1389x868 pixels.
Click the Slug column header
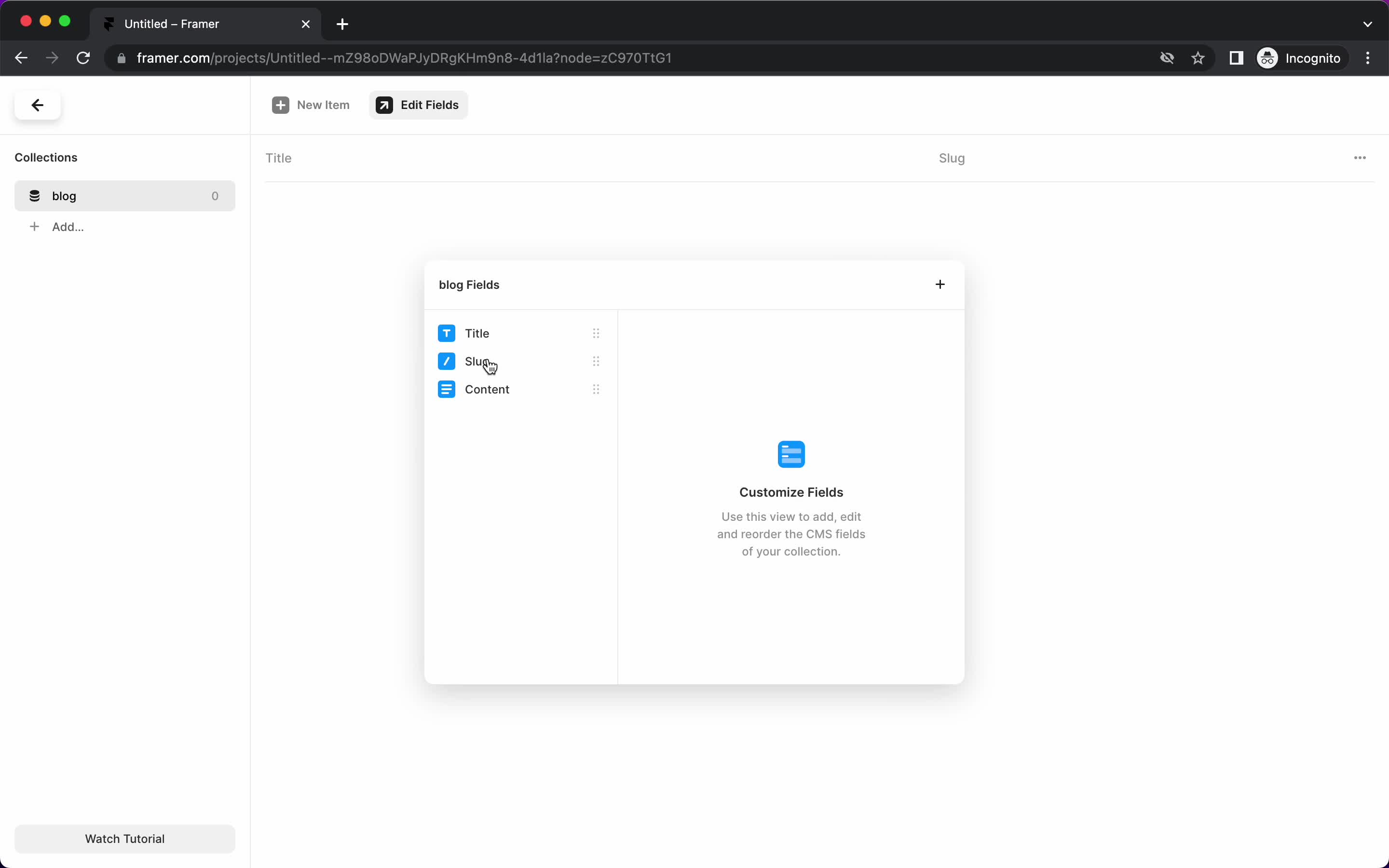point(951,158)
